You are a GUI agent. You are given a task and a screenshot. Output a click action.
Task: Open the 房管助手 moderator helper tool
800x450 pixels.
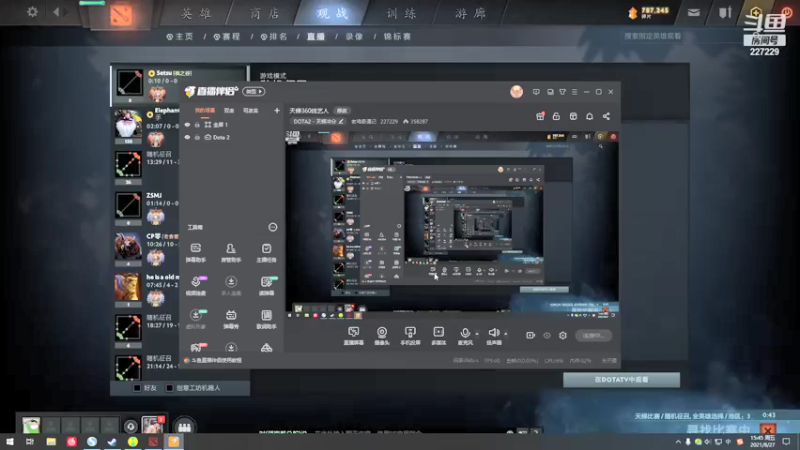(x=231, y=253)
